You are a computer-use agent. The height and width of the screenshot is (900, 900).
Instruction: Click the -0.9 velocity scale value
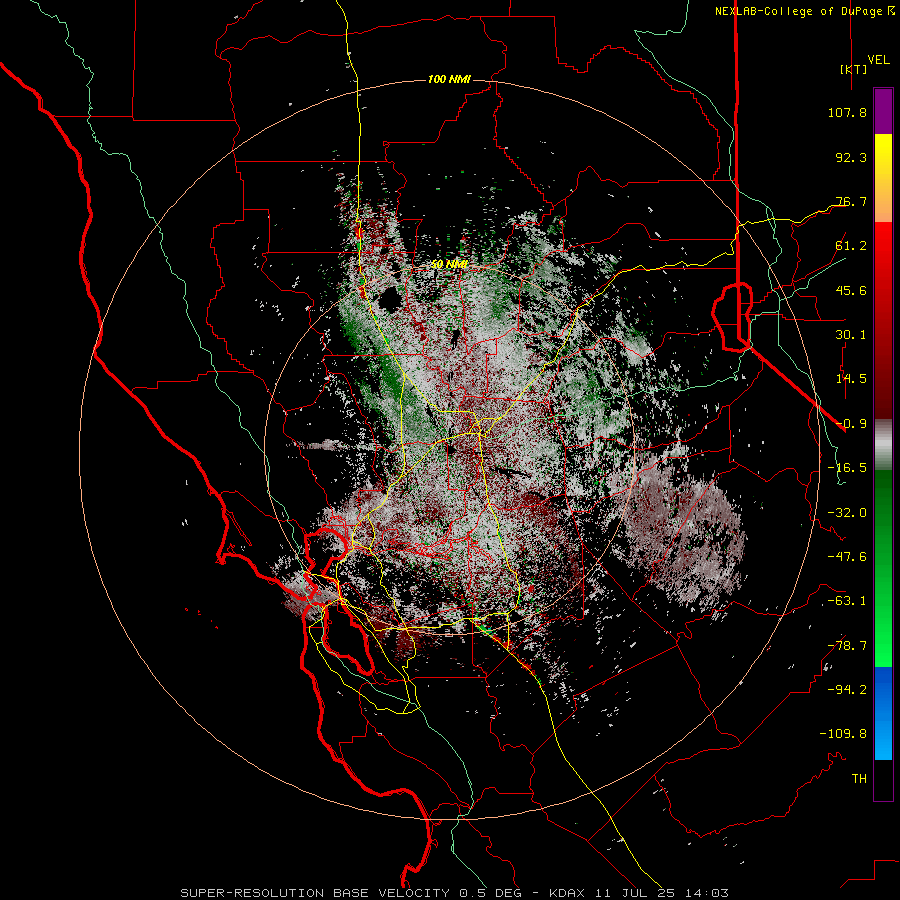[x=851, y=424]
